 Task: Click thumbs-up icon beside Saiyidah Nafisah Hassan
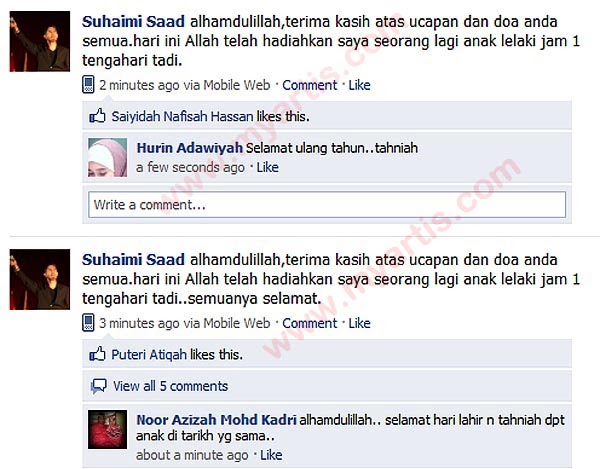coord(97,116)
